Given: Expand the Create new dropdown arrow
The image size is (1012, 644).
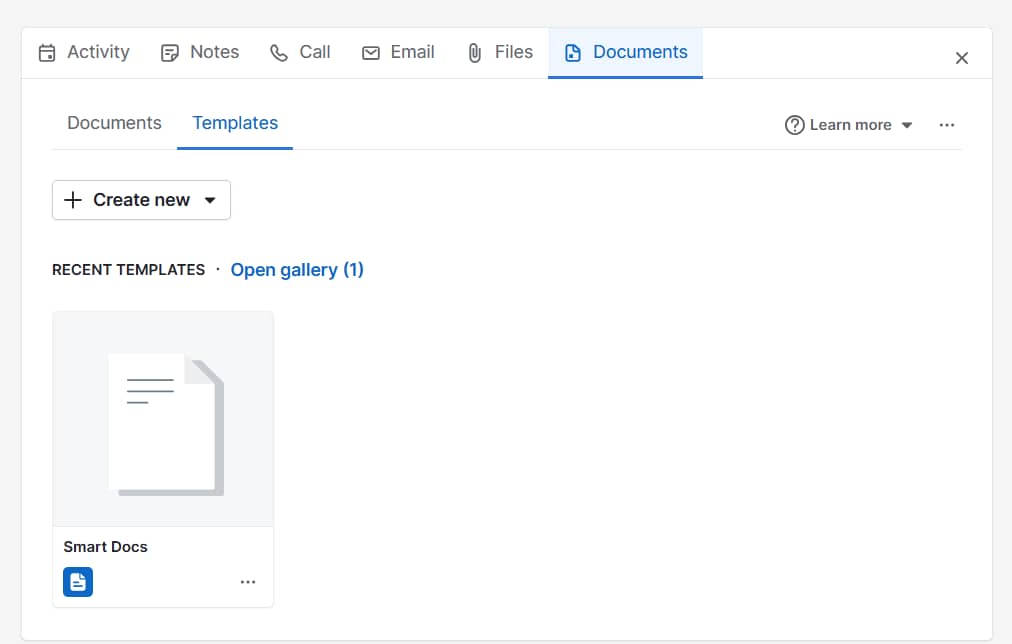Looking at the screenshot, I should [210, 200].
